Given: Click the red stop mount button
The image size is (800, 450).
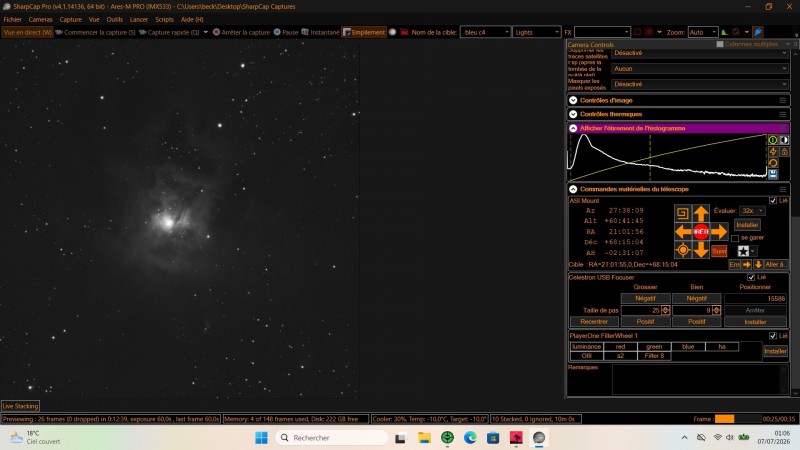Looking at the screenshot, I should 701,232.
